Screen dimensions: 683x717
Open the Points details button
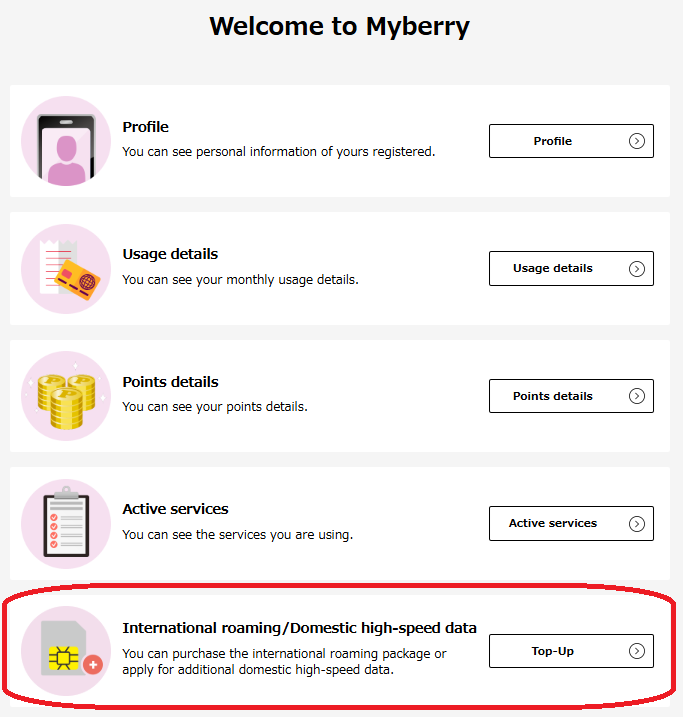point(571,396)
